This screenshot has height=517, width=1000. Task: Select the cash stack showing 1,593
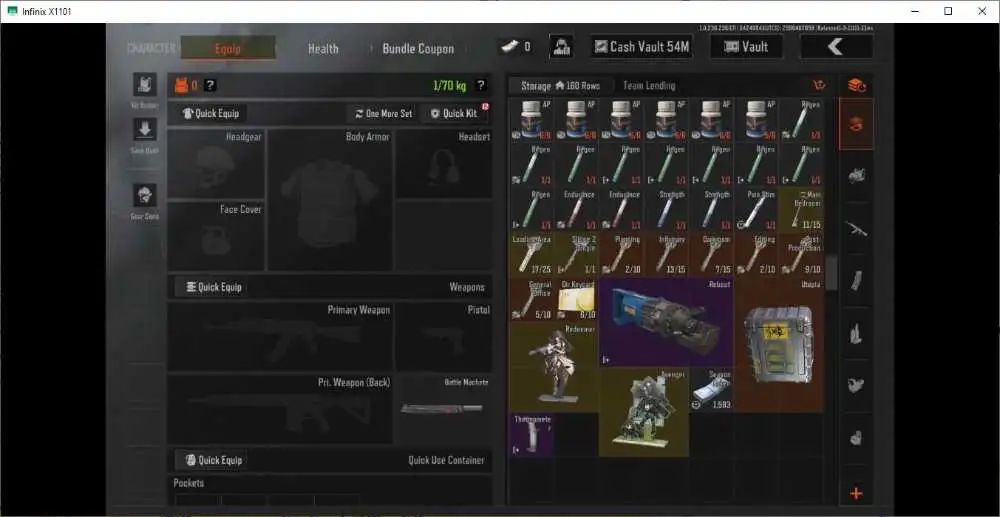(x=711, y=389)
